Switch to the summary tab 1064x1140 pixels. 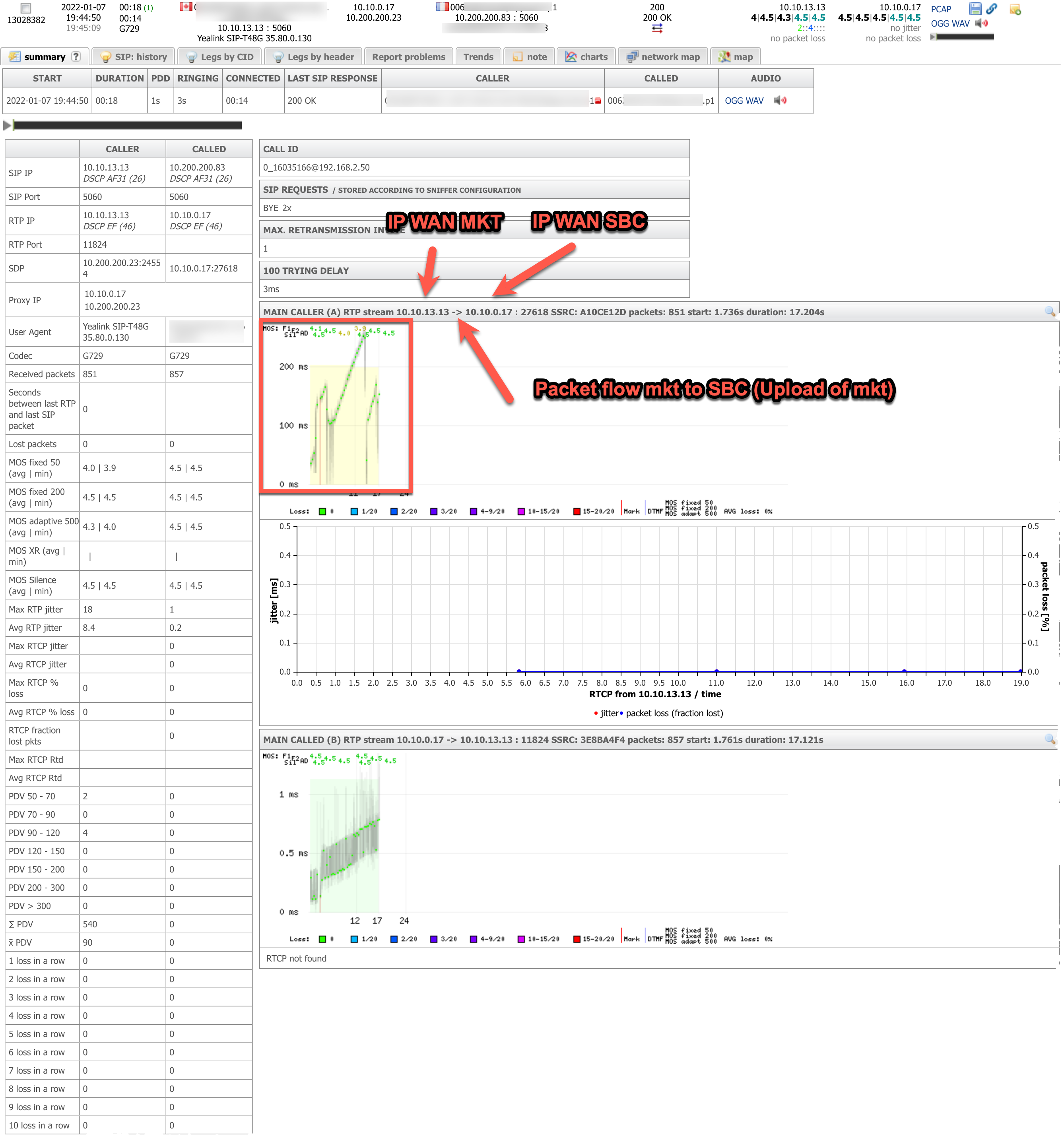click(45, 57)
